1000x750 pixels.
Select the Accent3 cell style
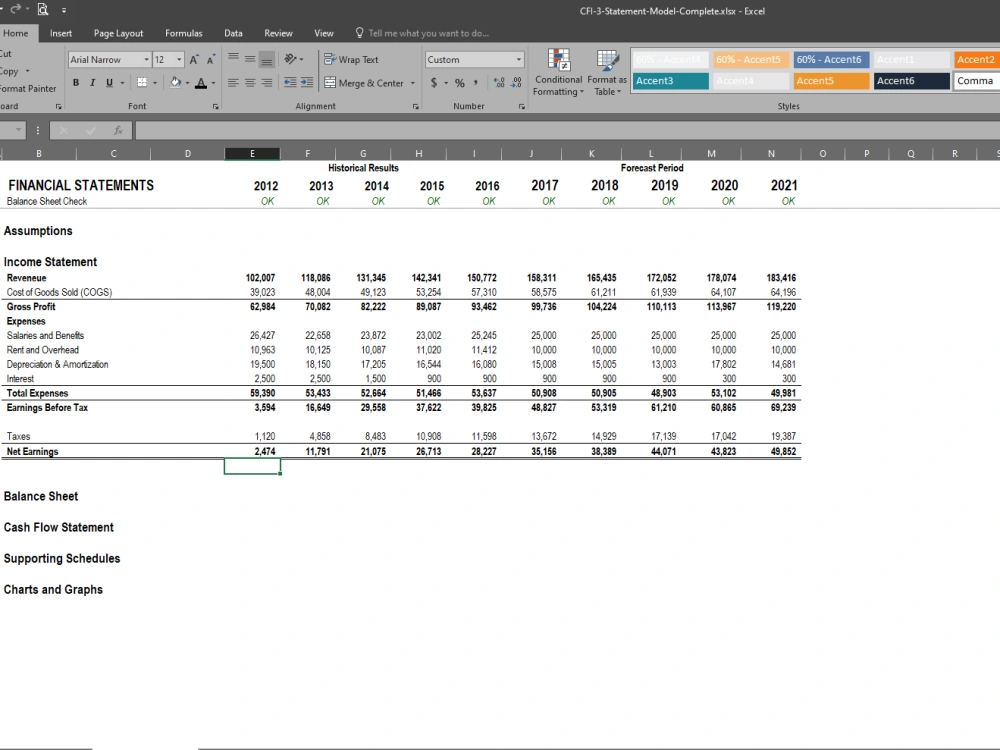(x=670, y=80)
